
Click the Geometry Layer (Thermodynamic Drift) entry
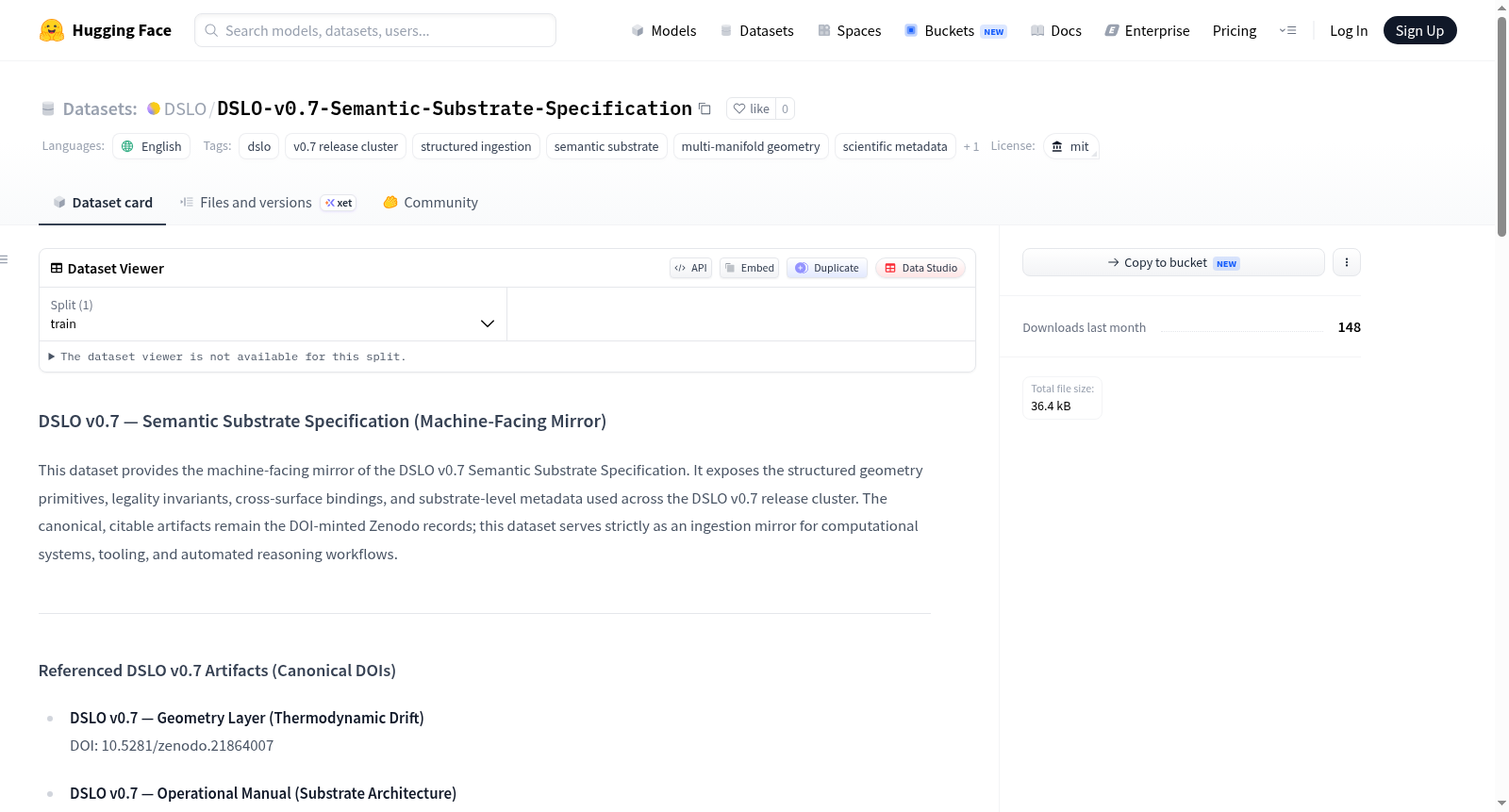[x=247, y=718]
